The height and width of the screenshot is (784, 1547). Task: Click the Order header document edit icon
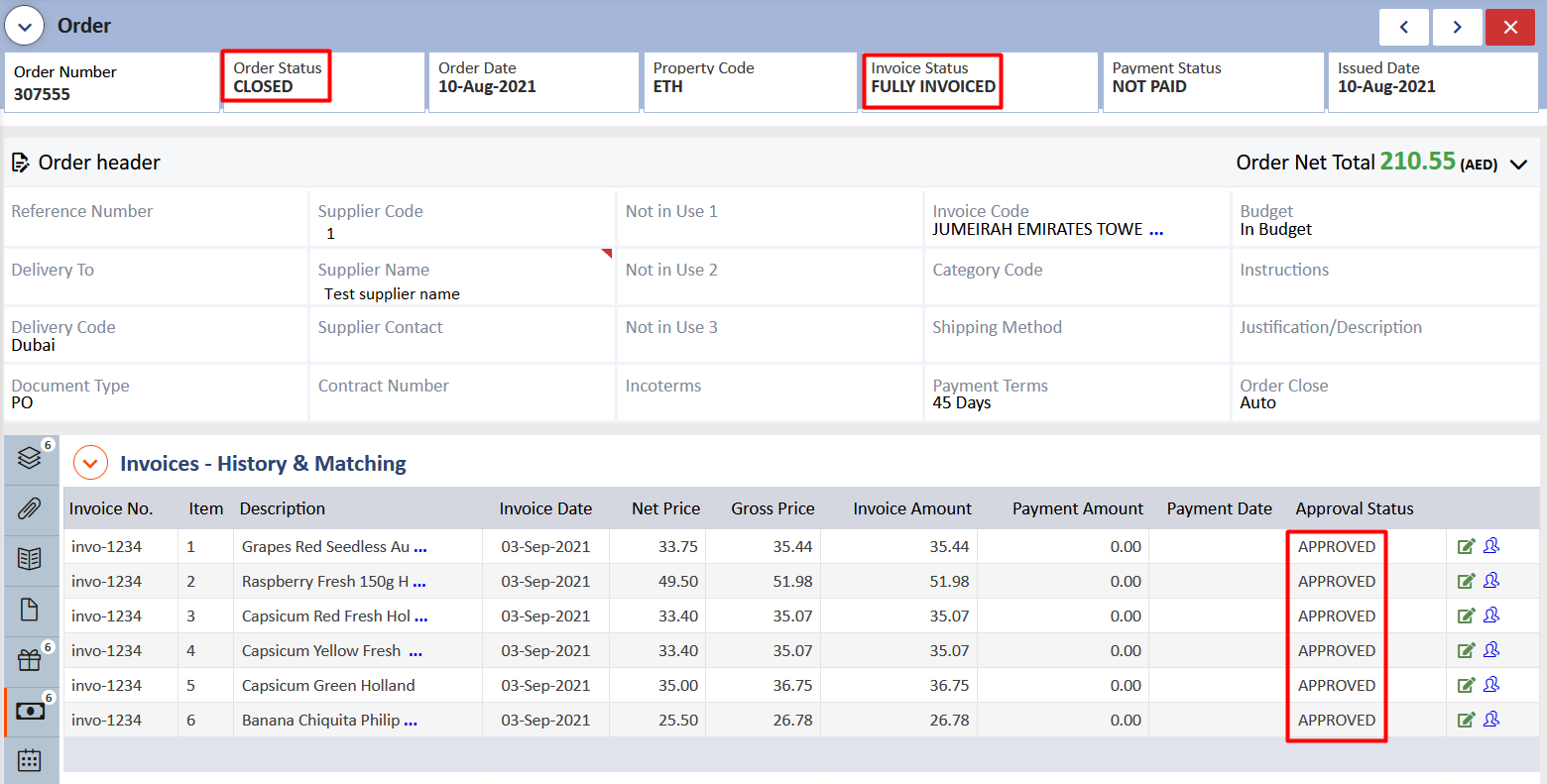20,163
